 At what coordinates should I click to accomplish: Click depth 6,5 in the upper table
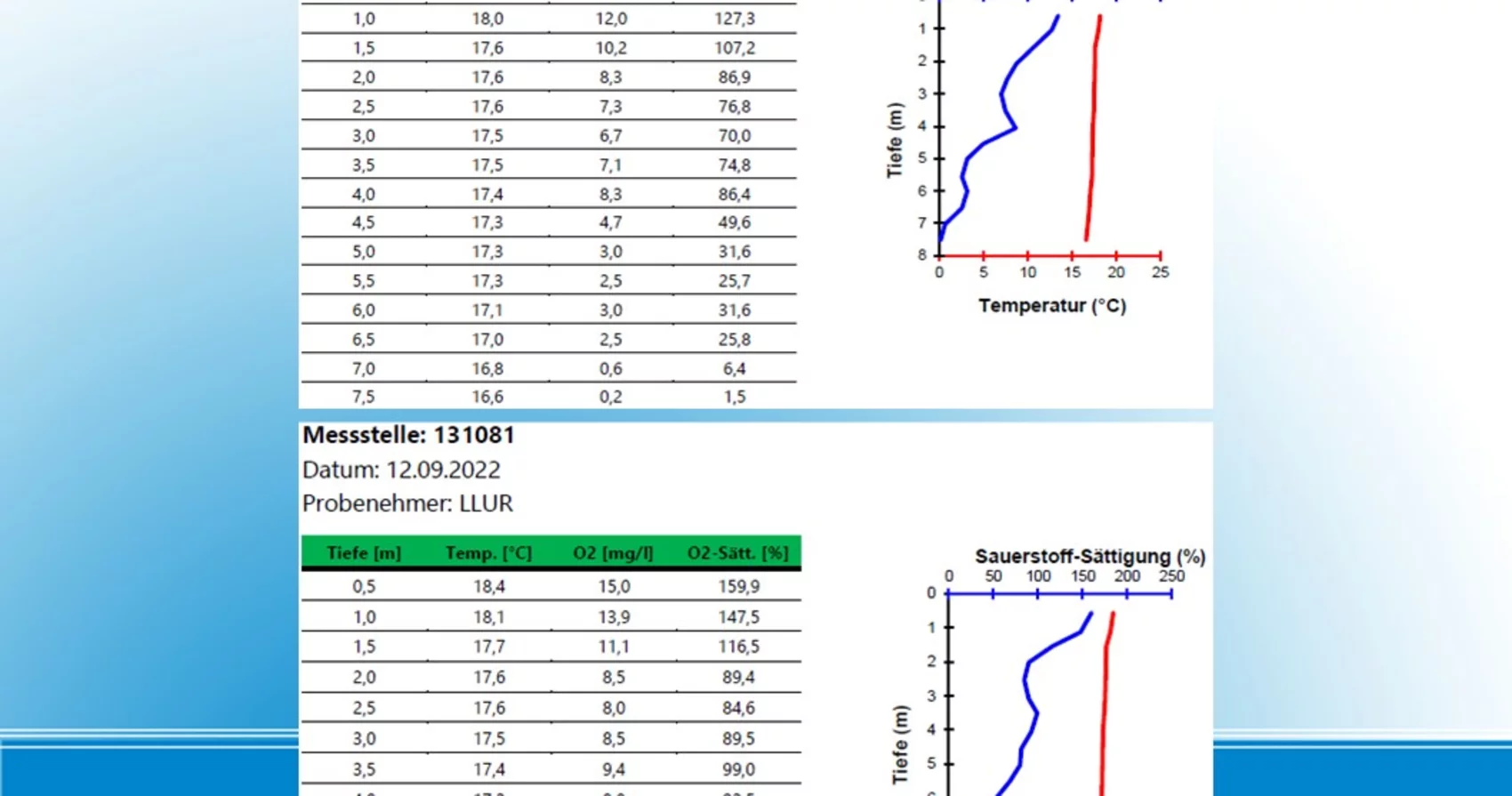(364, 340)
